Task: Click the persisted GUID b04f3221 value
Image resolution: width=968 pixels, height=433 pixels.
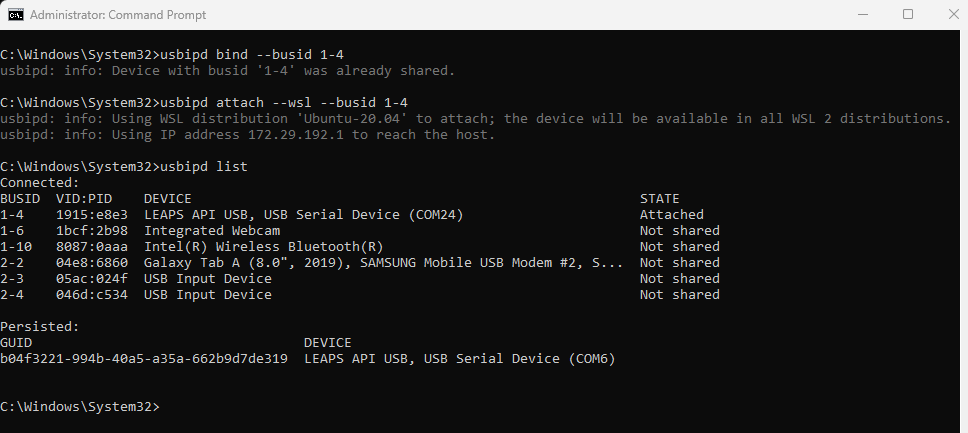Action: click(x=144, y=358)
